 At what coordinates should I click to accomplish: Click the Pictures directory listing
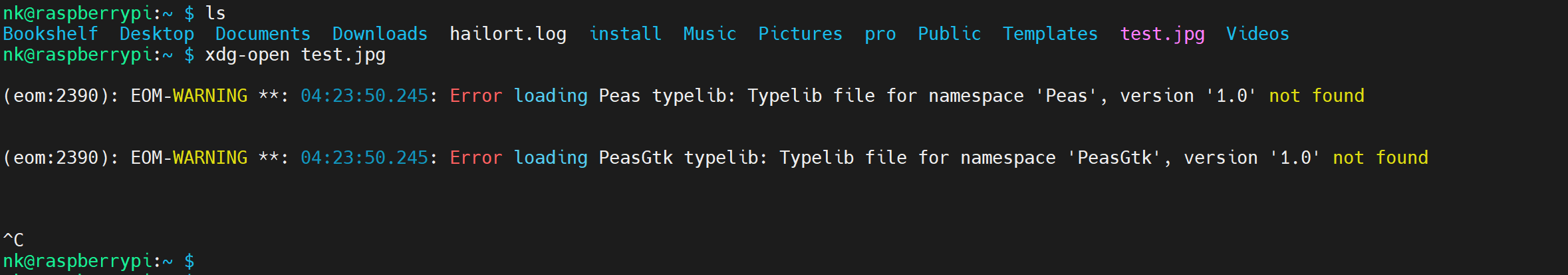(800, 34)
